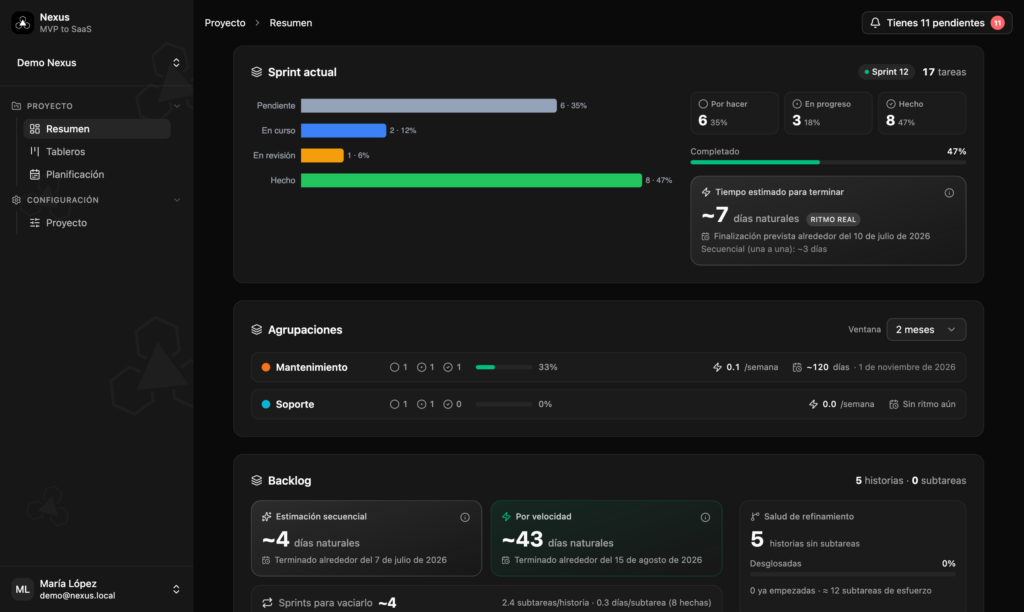Click the Tiempo estimado info icon

[949, 193]
